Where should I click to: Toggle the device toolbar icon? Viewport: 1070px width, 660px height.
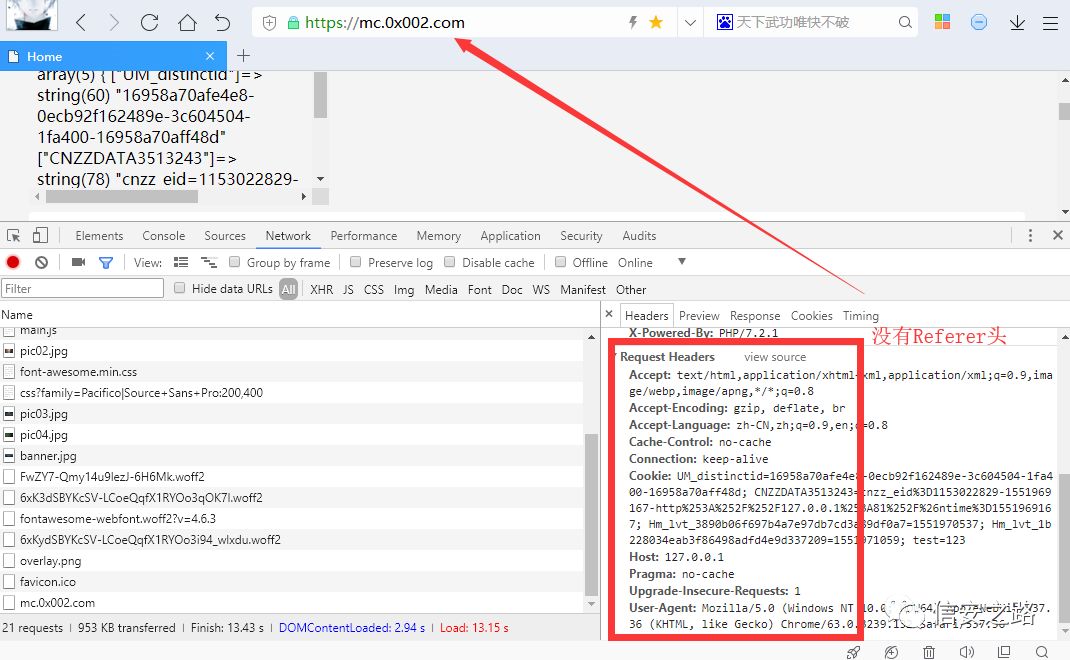point(40,235)
